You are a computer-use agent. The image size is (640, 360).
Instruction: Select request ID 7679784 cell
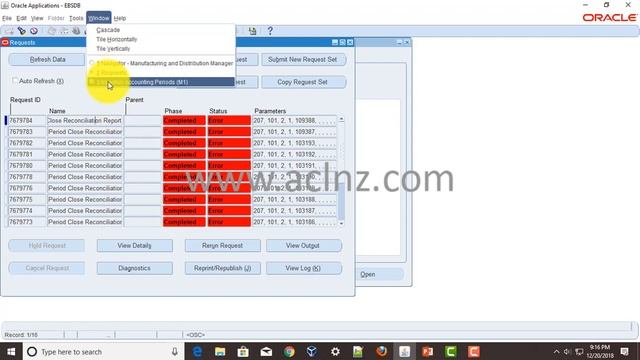[27, 120]
